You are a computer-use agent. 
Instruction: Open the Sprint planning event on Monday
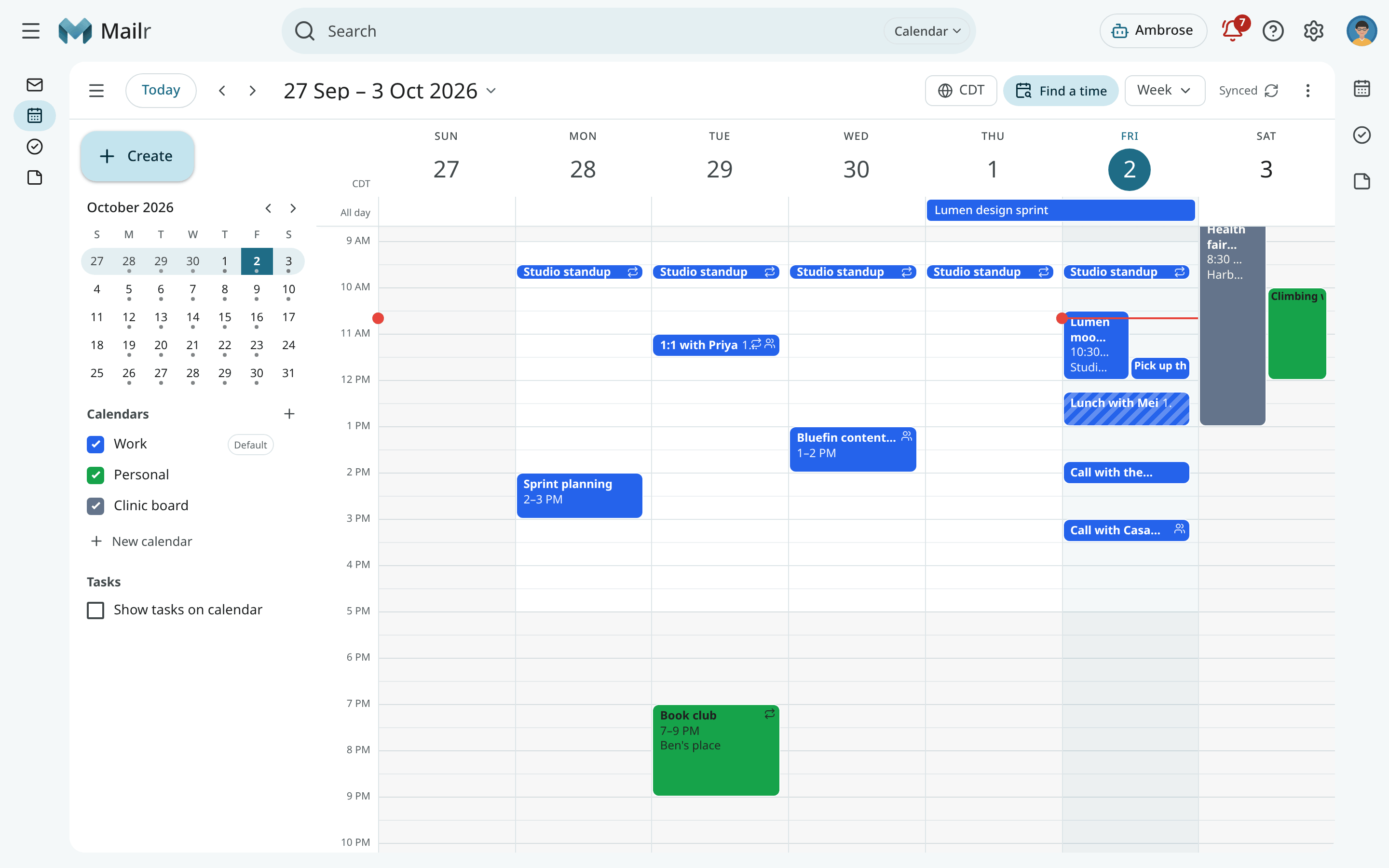579,495
